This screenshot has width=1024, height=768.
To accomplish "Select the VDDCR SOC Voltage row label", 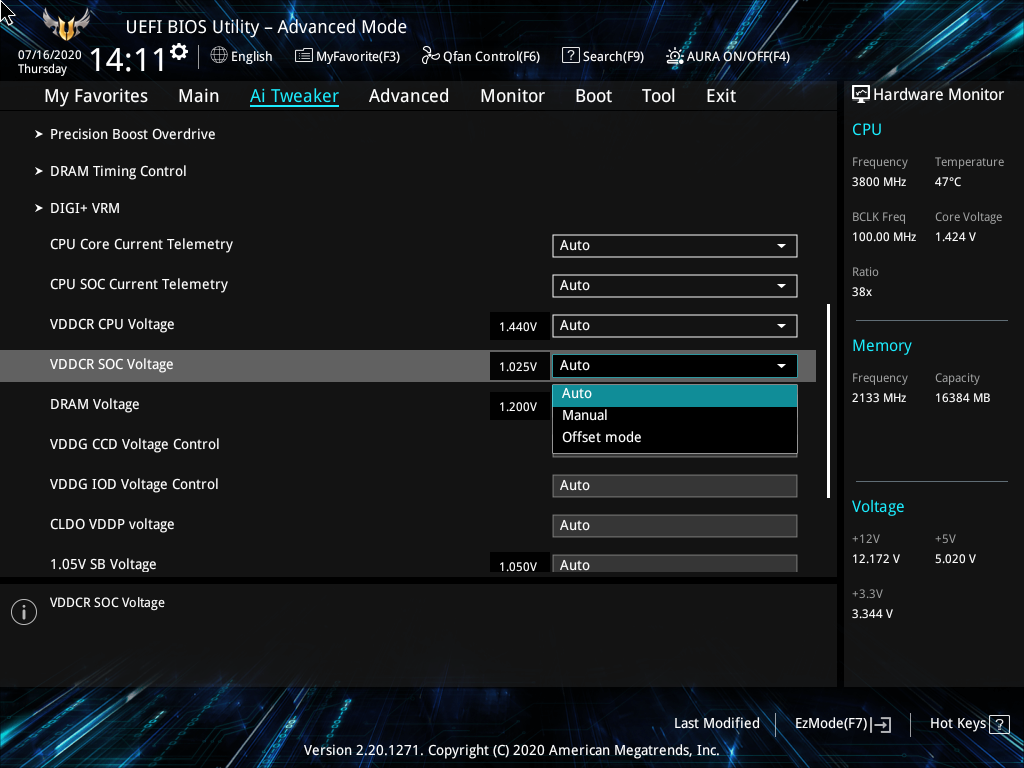I will (x=112, y=364).
